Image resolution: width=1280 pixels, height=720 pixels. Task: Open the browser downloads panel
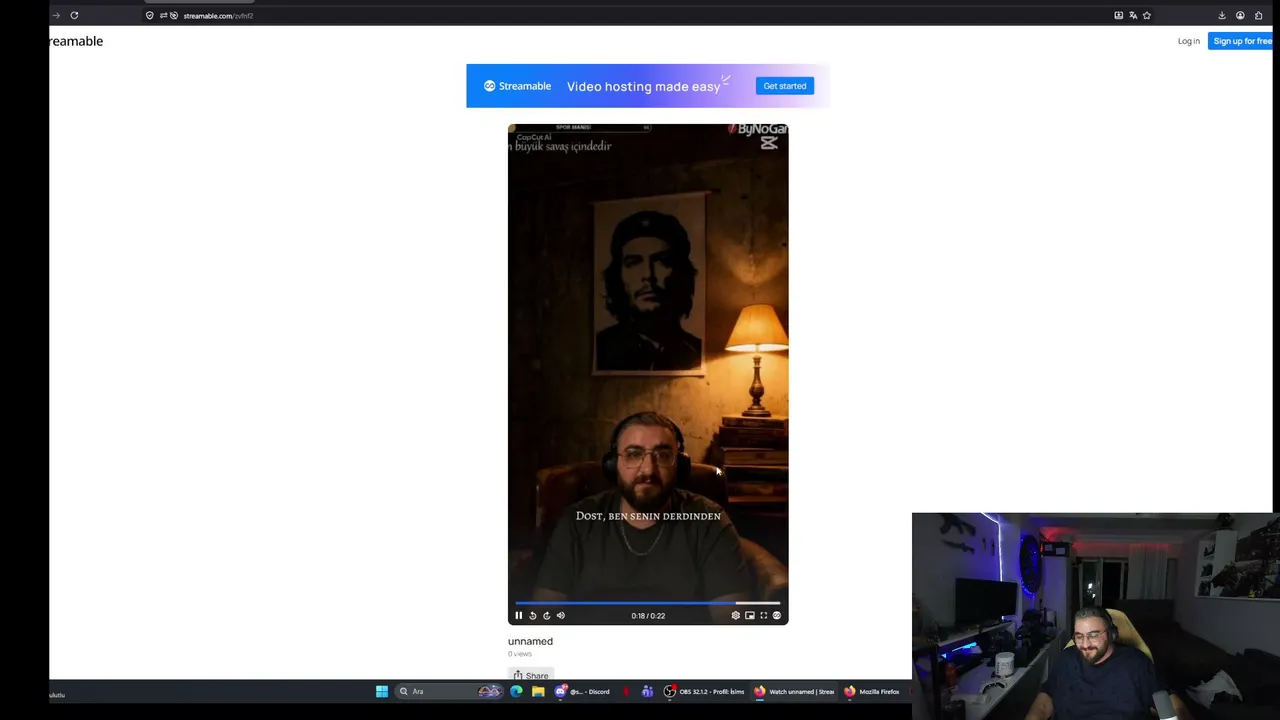[x=1222, y=15]
